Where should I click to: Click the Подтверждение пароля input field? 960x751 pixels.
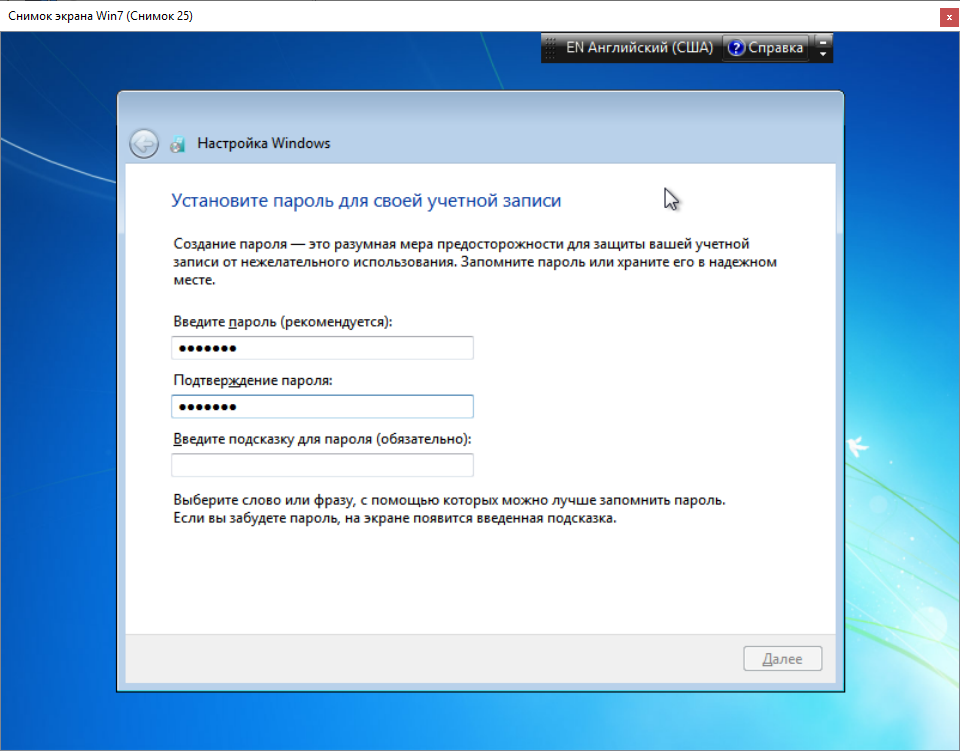coord(322,406)
